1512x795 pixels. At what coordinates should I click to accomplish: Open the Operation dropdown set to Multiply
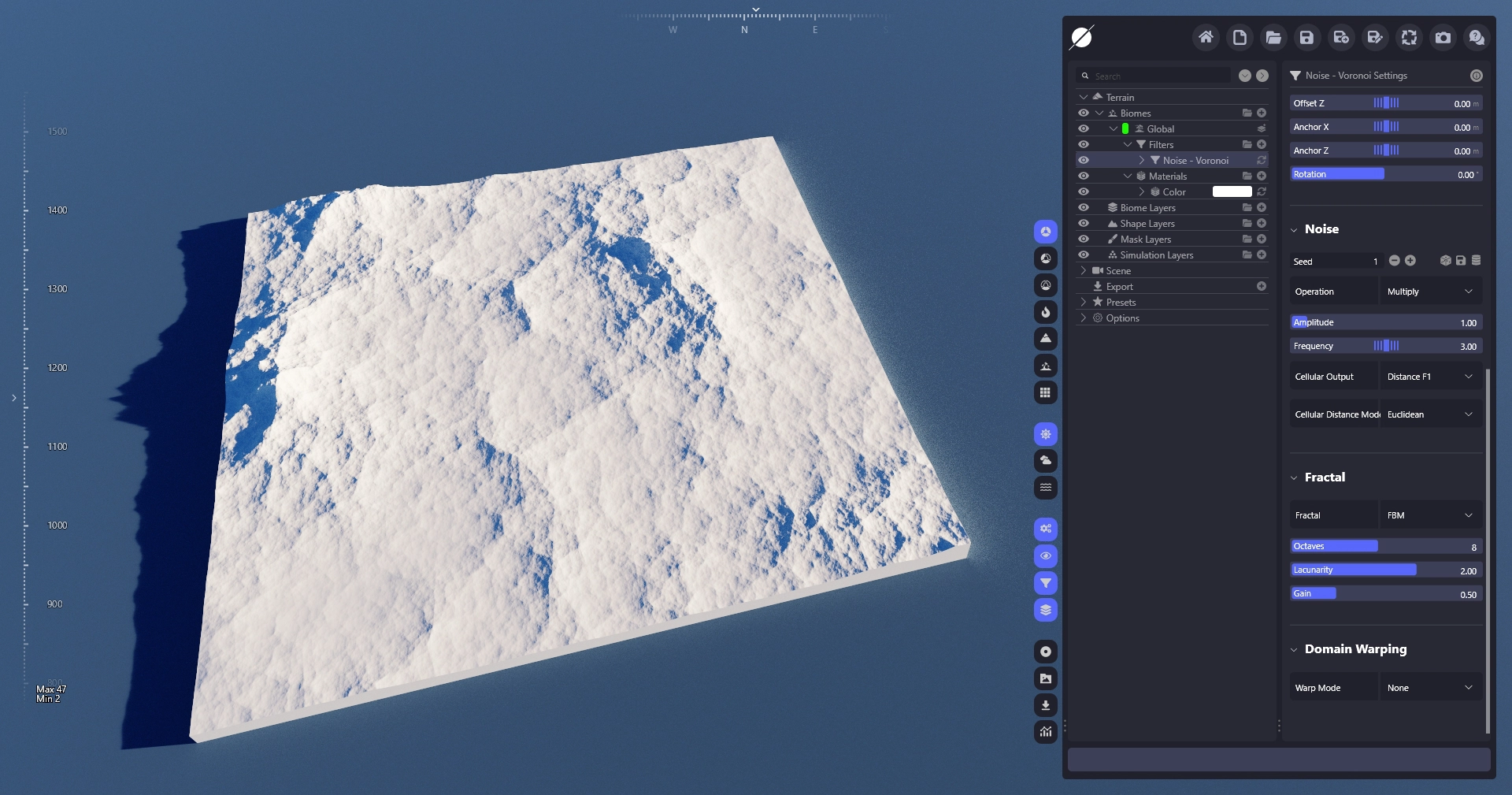coord(1430,292)
